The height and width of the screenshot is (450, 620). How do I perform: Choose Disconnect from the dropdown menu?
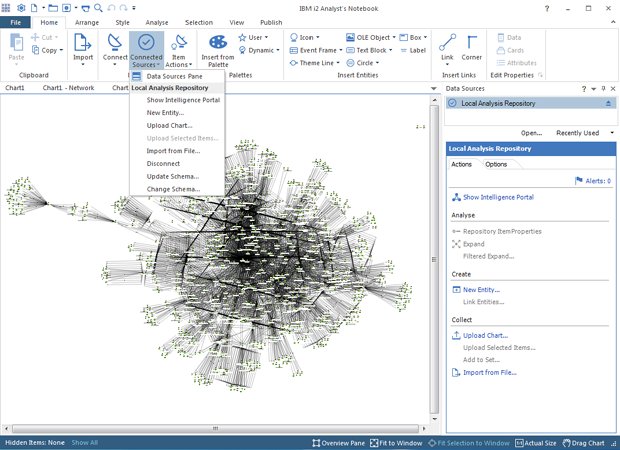(177, 163)
